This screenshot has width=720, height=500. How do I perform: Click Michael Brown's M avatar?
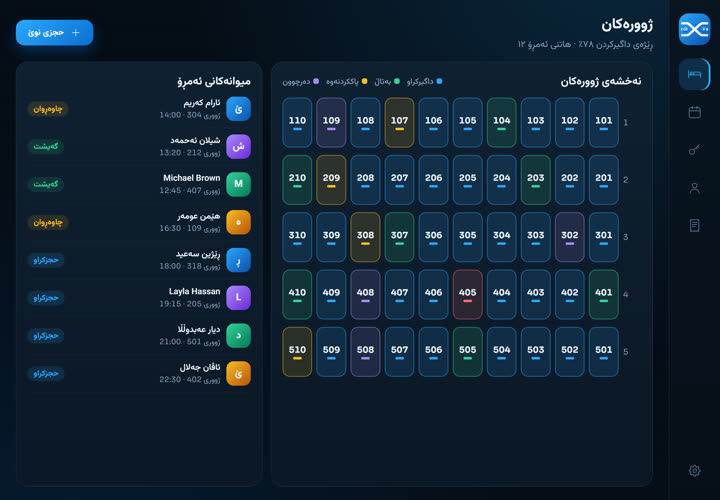tap(238, 184)
